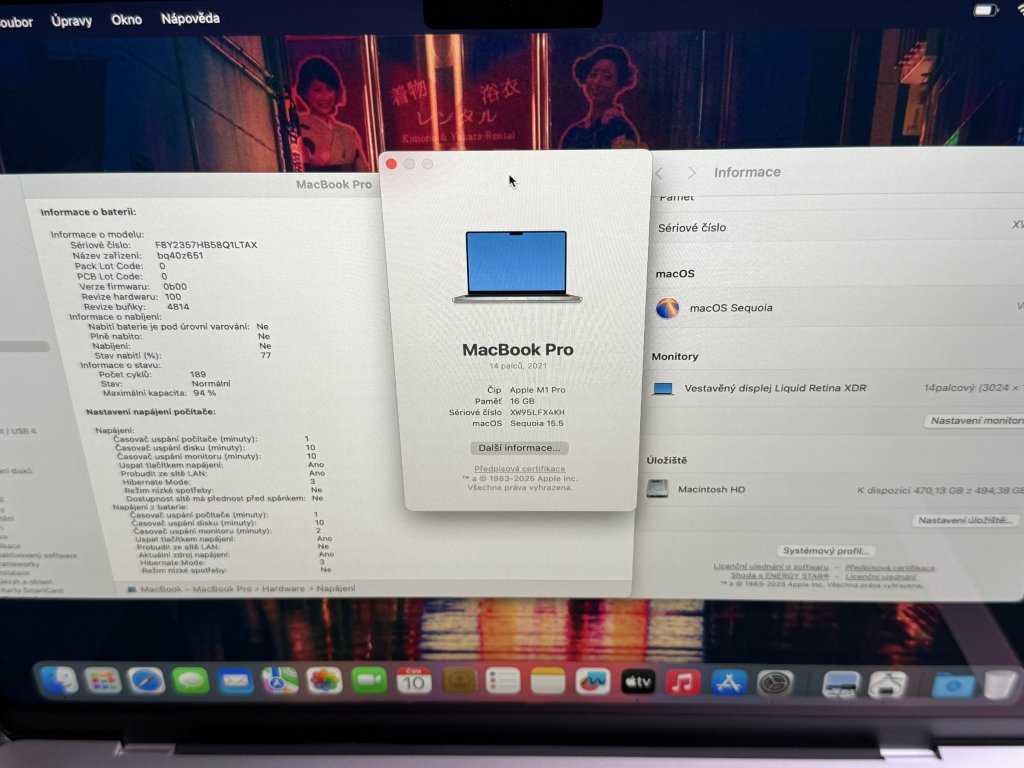
Task: Click the Monitory section heading
Action: click(x=675, y=357)
